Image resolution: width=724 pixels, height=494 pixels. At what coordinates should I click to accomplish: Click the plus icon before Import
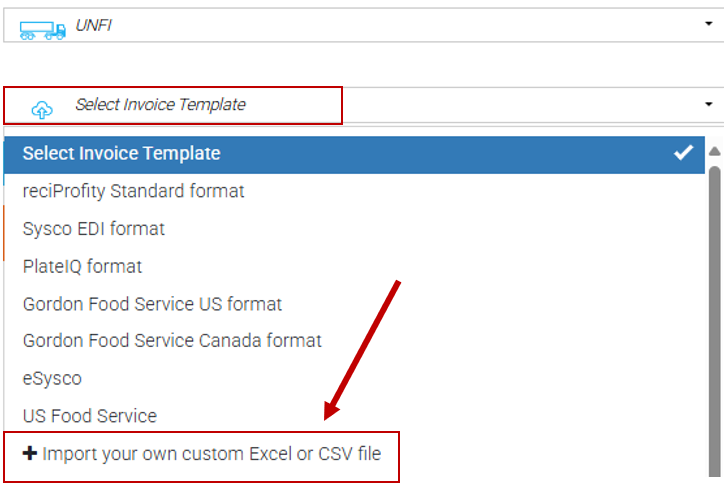tap(30, 454)
